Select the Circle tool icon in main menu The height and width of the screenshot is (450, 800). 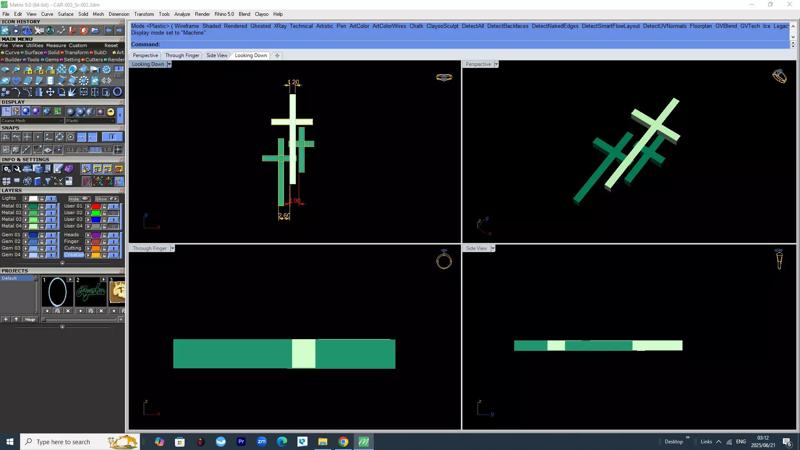pos(117,92)
